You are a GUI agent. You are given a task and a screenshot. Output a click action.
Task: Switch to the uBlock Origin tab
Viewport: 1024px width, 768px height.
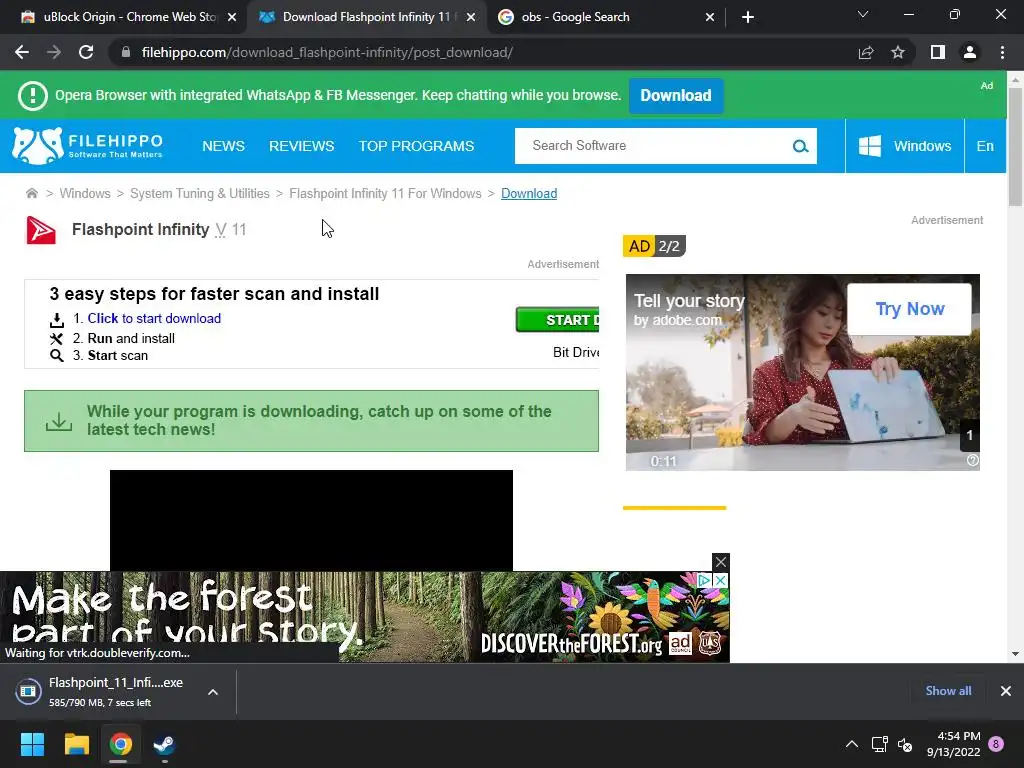[123, 17]
